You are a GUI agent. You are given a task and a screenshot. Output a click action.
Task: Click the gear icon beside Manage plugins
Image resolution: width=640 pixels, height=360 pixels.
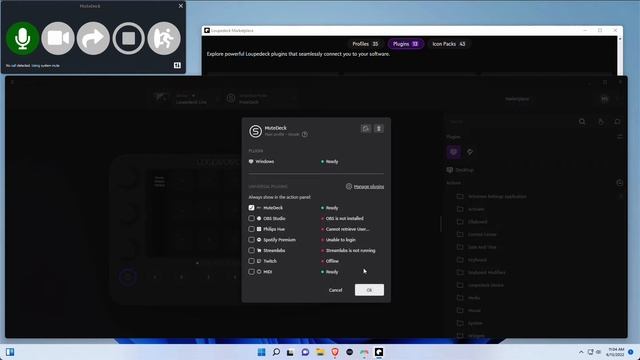point(349,186)
